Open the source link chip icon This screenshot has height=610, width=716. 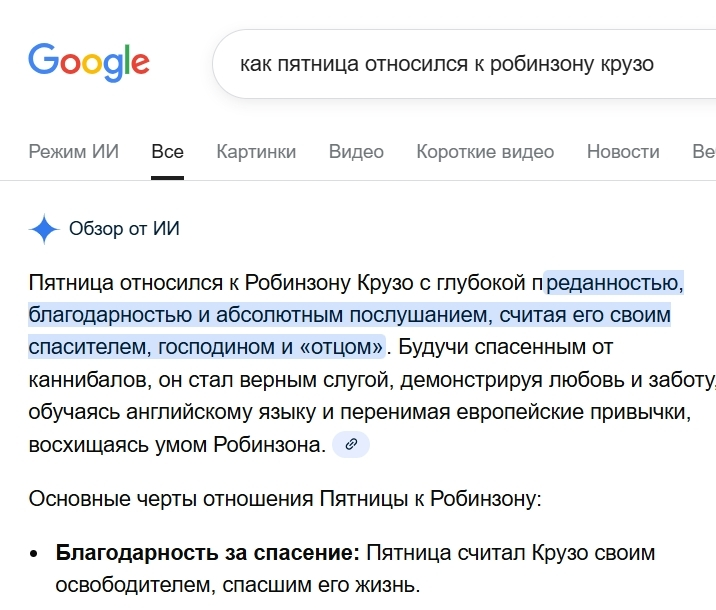click(x=351, y=444)
